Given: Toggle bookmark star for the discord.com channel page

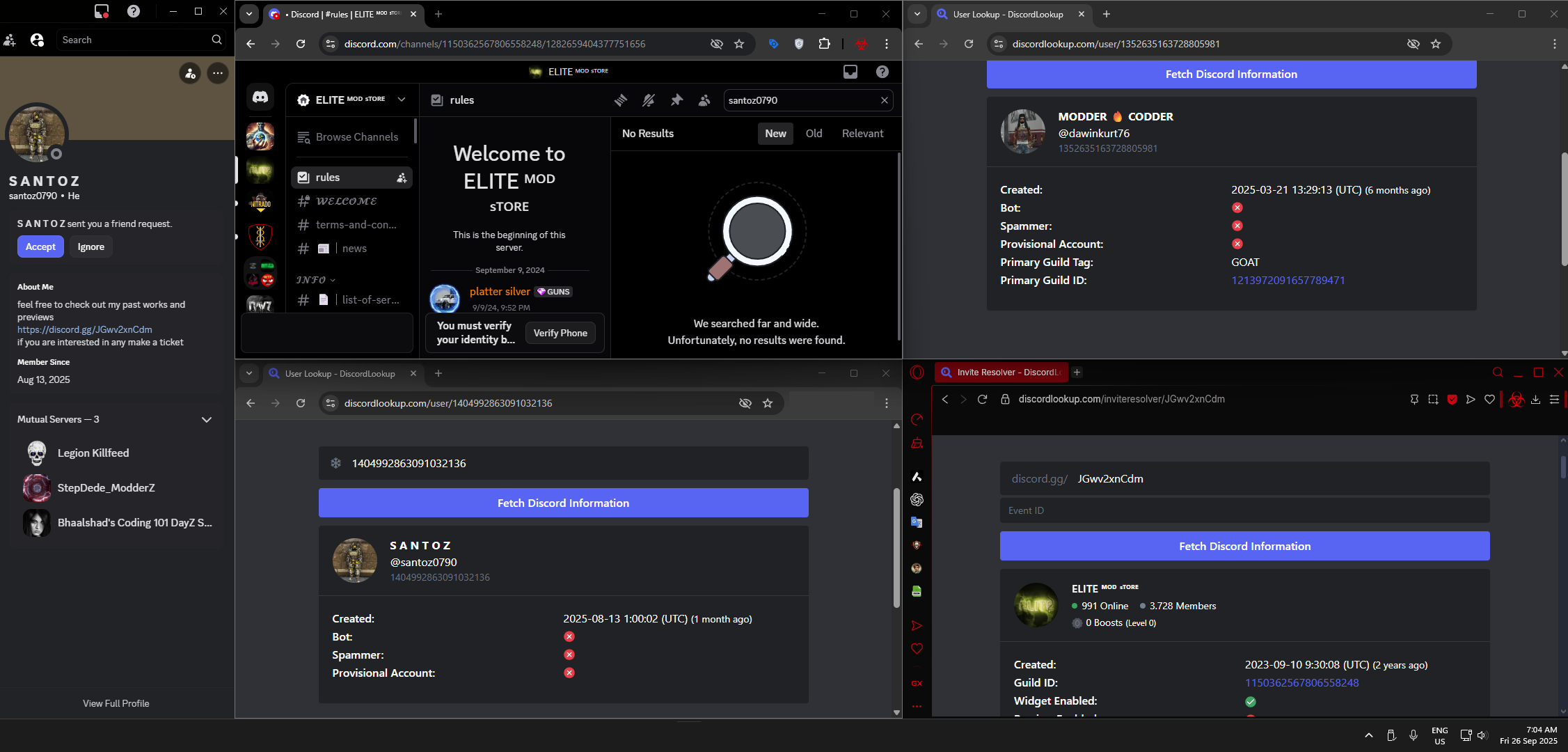Looking at the screenshot, I should click(x=739, y=44).
